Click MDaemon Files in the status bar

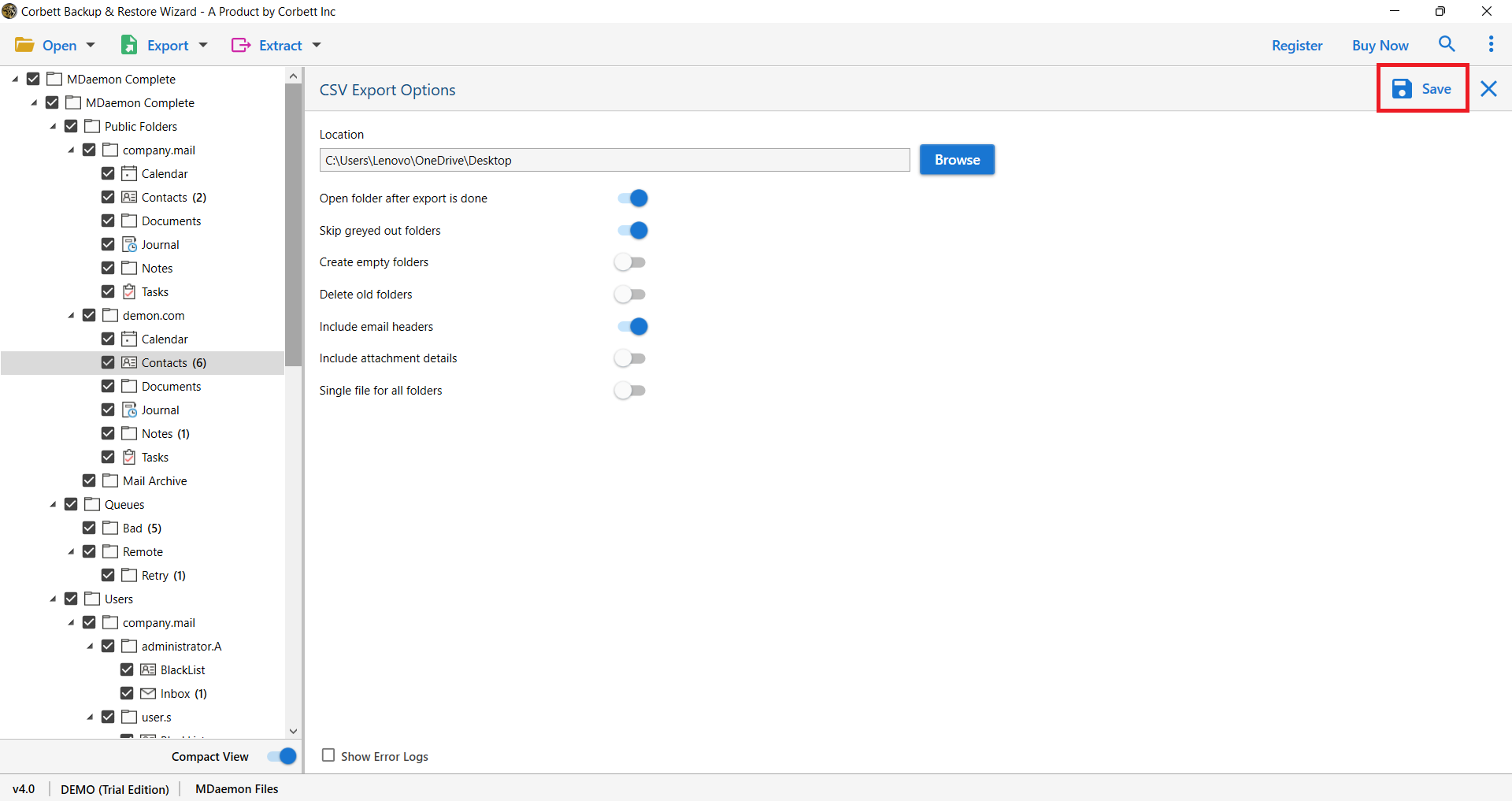[x=236, y=788]
